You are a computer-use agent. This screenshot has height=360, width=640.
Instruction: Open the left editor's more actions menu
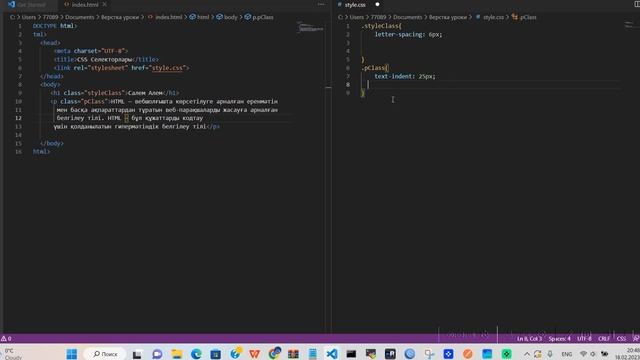point(321,4)
